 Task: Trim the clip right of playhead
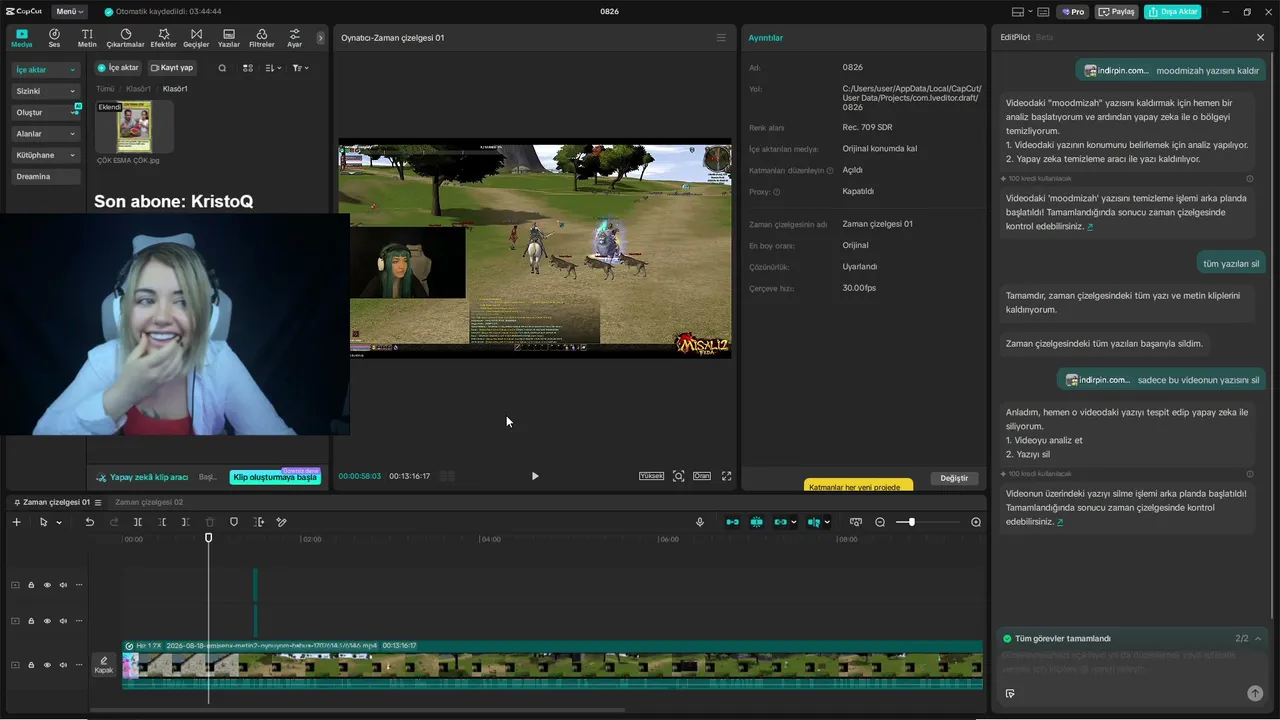[186, 522]
